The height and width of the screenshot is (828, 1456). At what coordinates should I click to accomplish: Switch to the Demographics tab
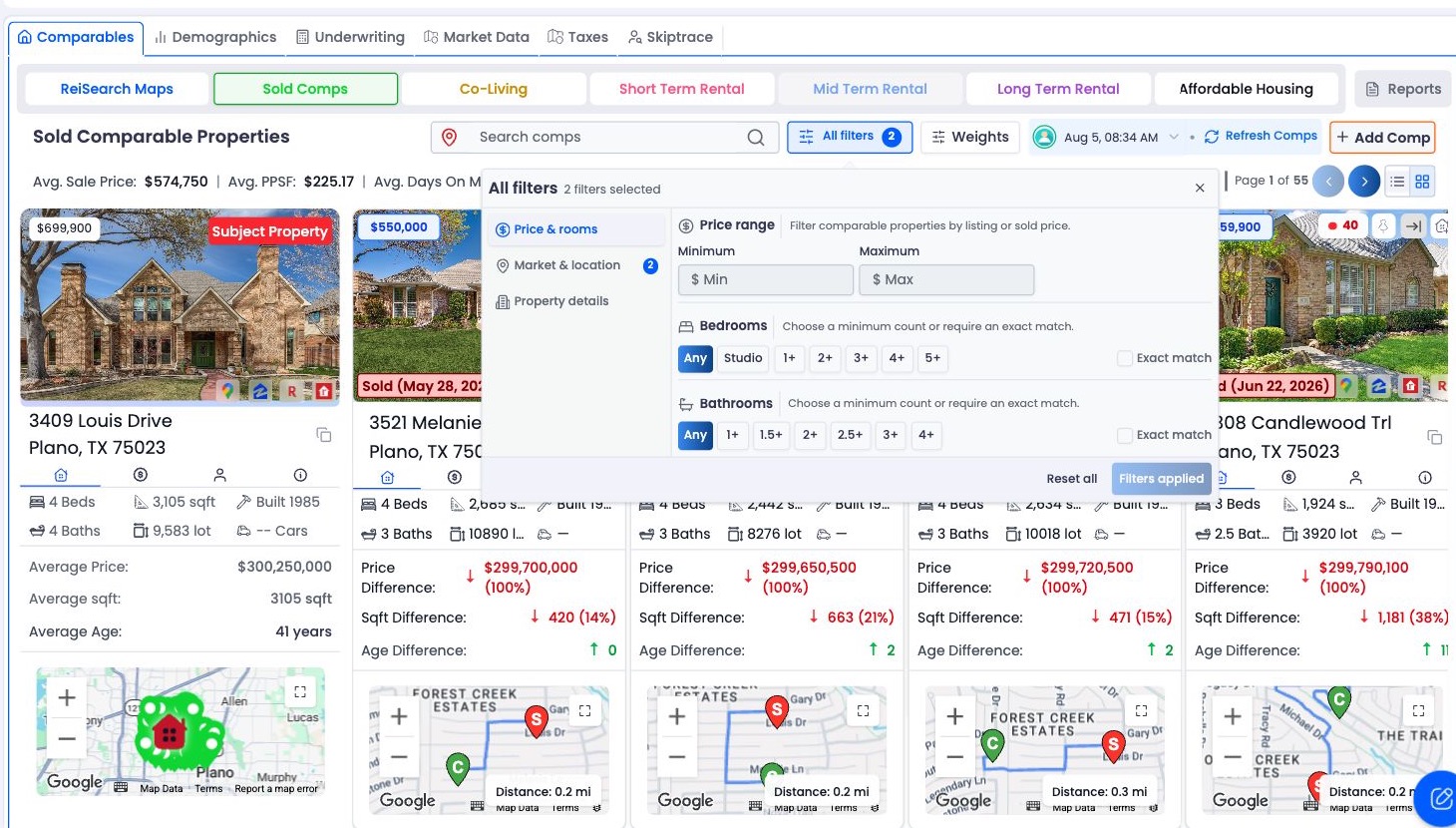(x=215, y=37)
